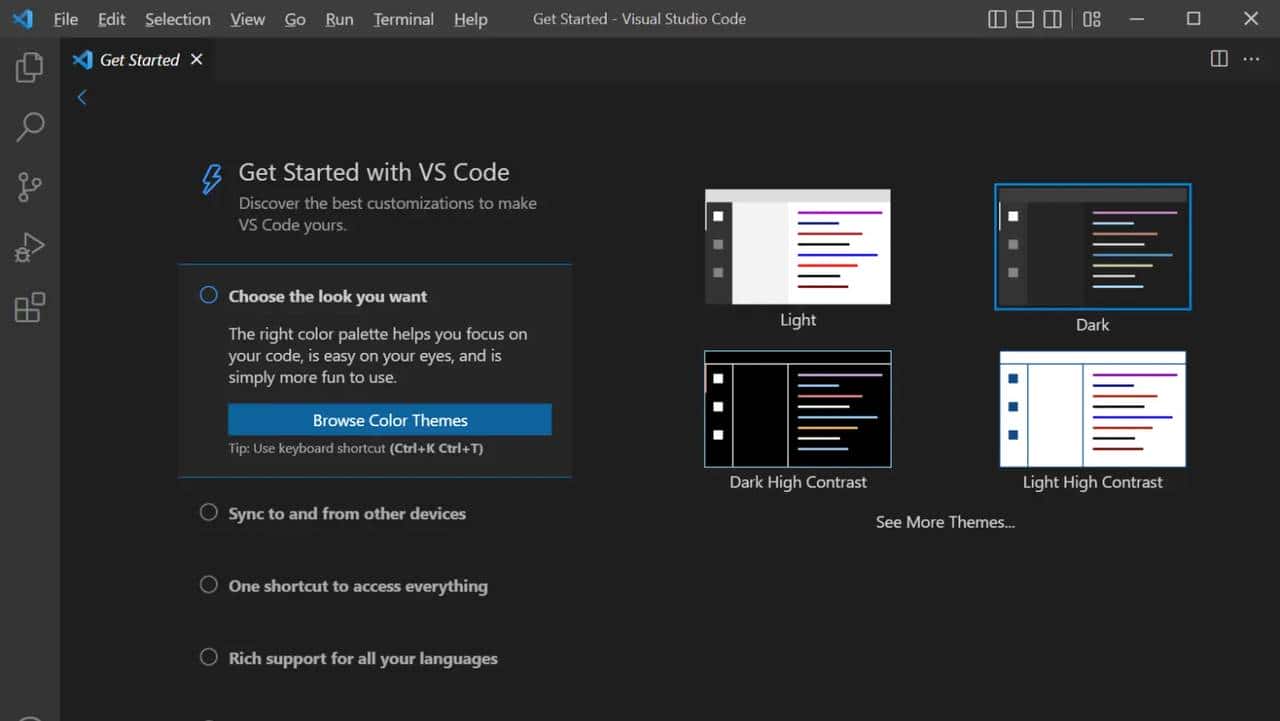Collapse the walkthrough with the back chevron
This screenshot has width=1280, height=721.
coord(81,97)
